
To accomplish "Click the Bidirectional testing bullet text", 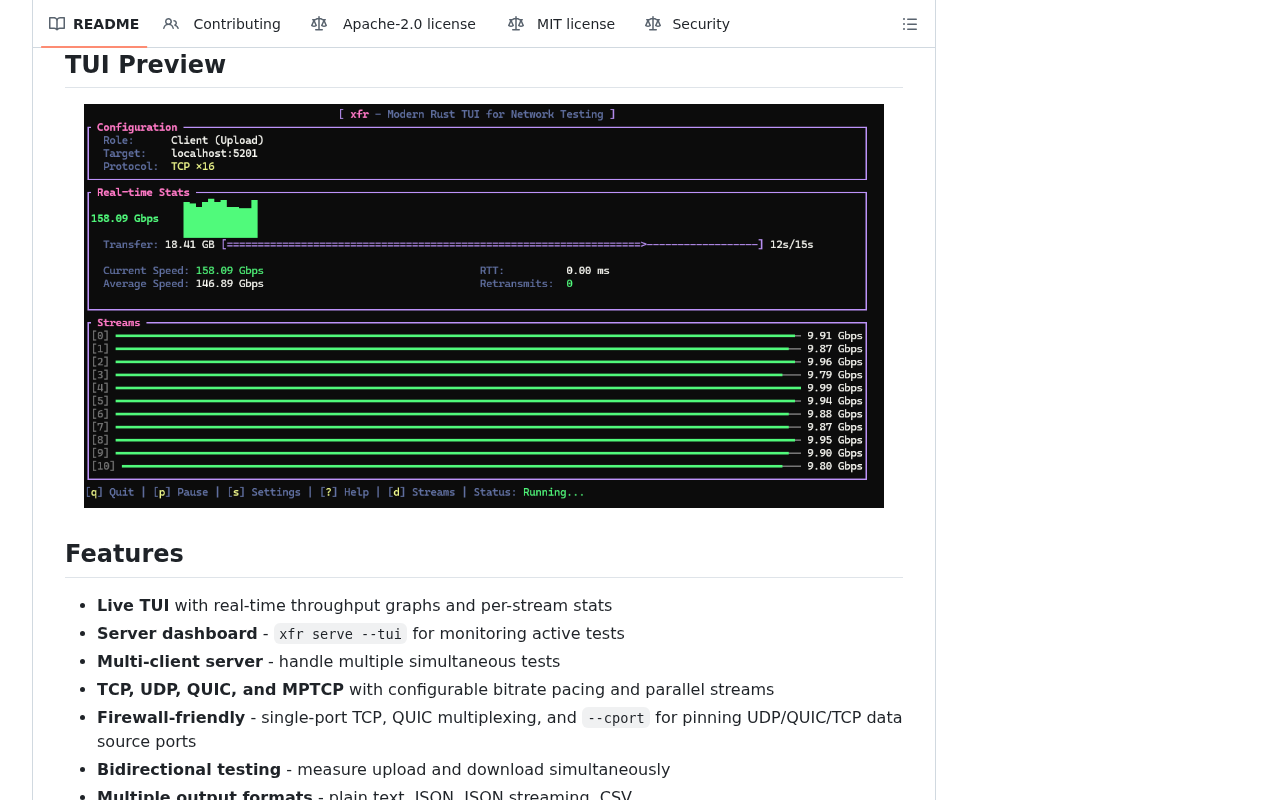I will pyautogui.click(x=189, y=769).
